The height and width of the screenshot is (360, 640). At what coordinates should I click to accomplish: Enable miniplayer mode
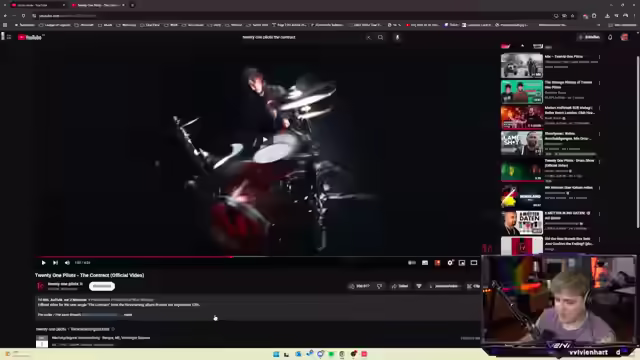462,263
